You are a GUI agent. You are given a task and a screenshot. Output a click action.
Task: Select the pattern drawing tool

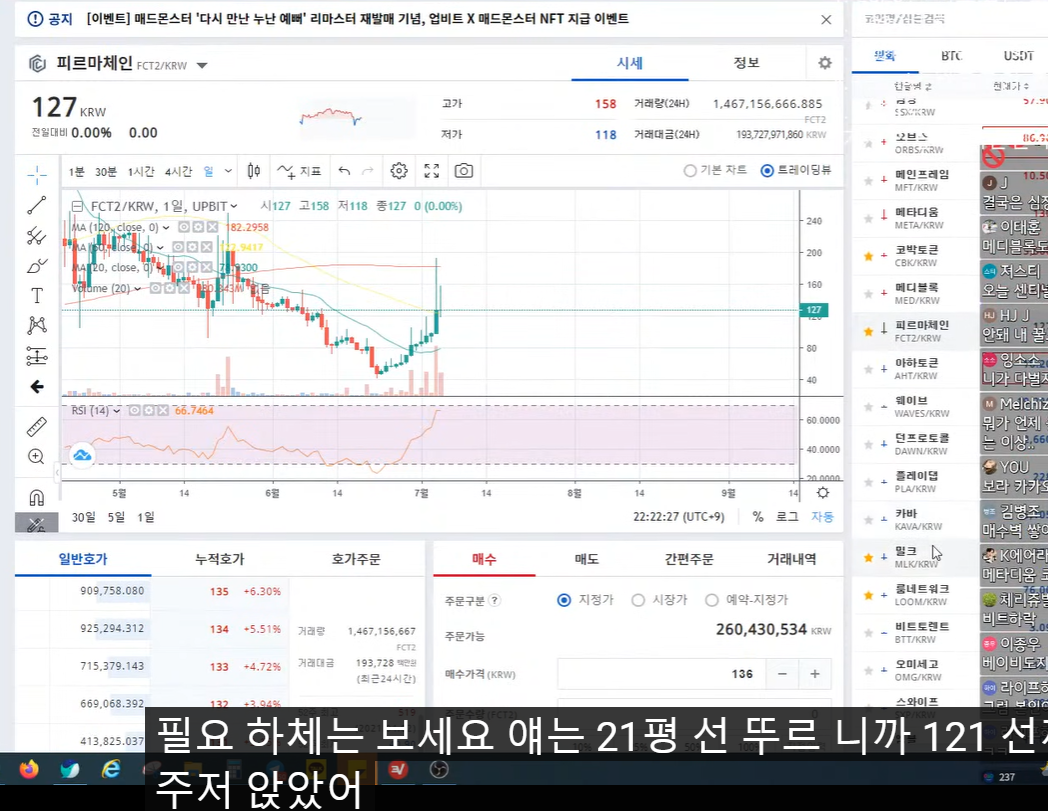tap(37, 326)
